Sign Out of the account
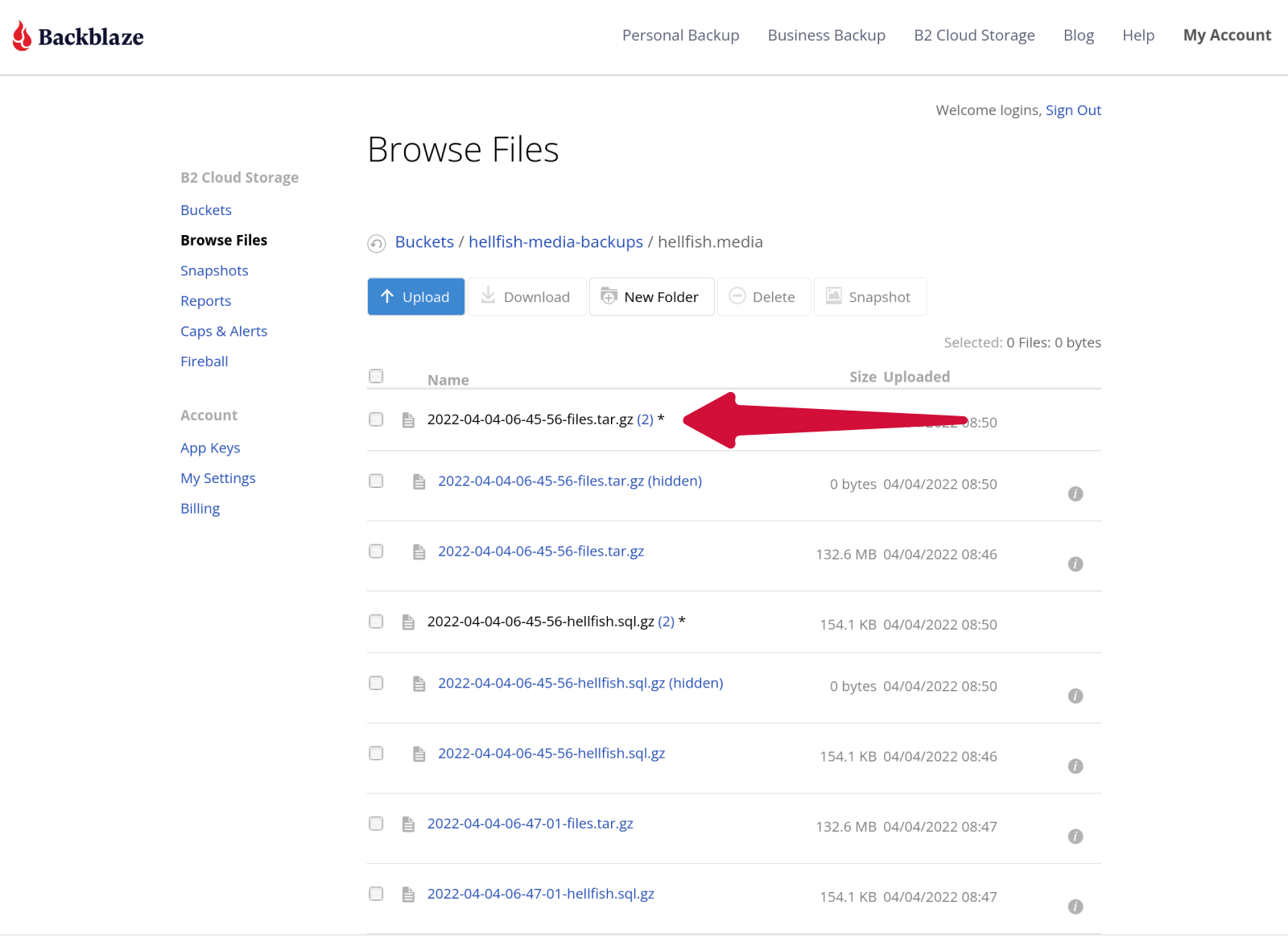The image size is (1288, 942). [1073, 110]
